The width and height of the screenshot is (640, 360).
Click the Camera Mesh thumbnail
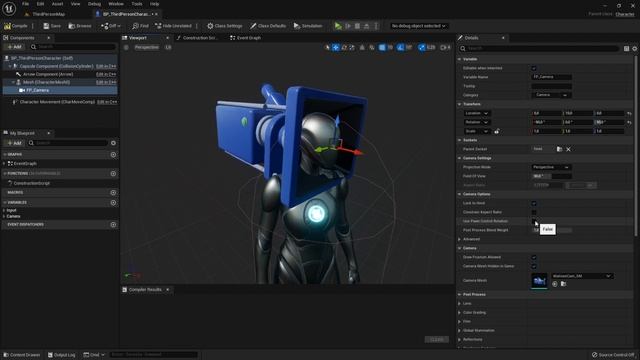click(540, 281)
